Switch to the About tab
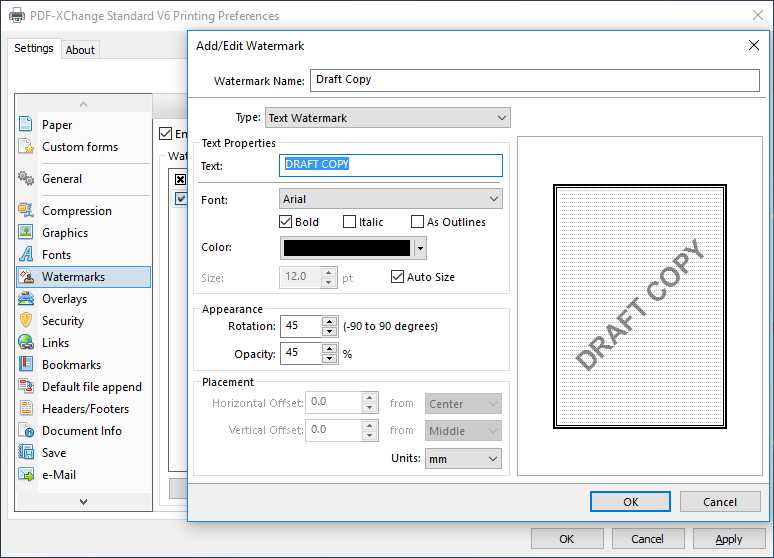Screen dimensions: 774x558 point(80,50)
